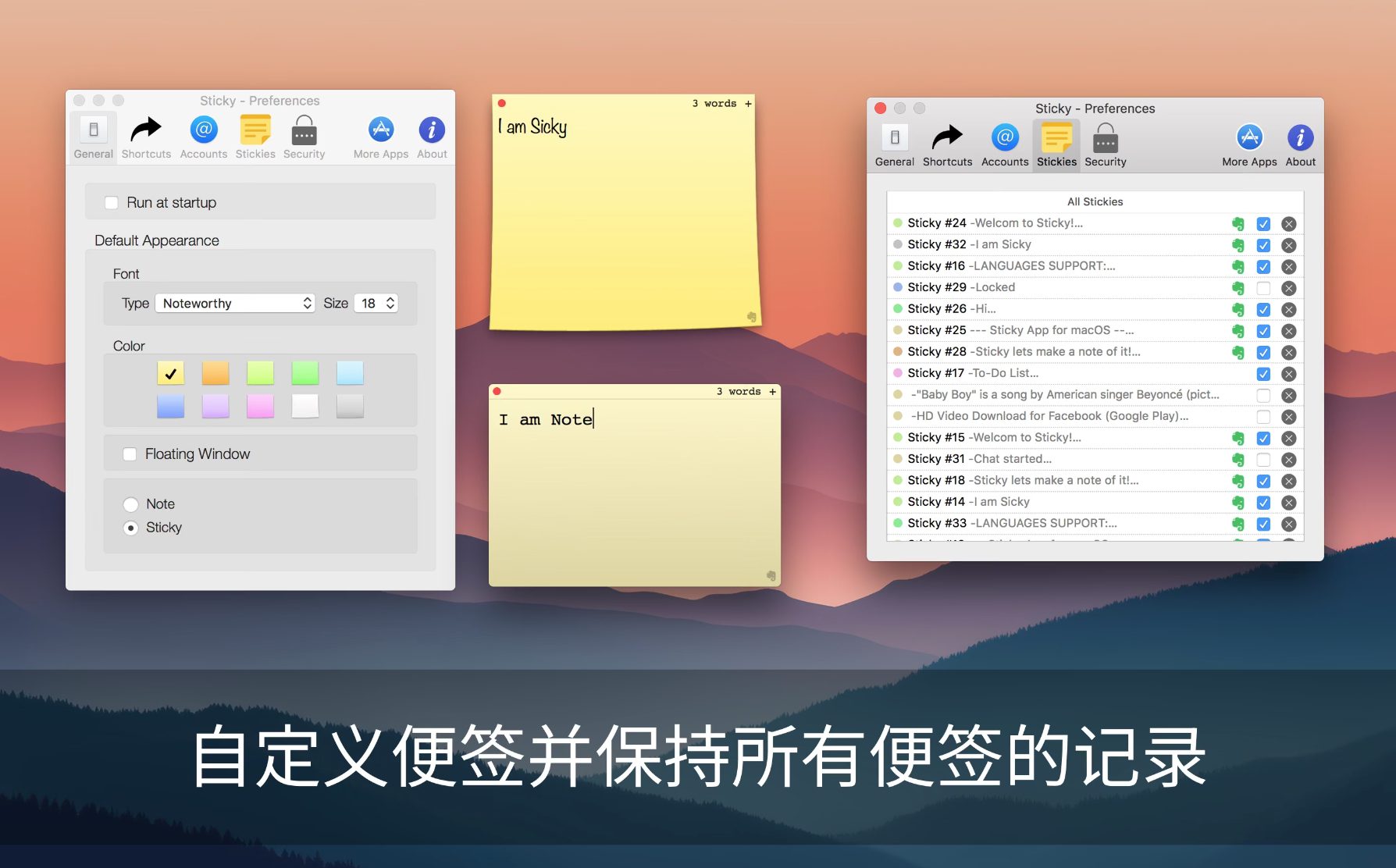Open Accounts pane in right Preferences window
Screen dimensions: 1396x868
1005,145
